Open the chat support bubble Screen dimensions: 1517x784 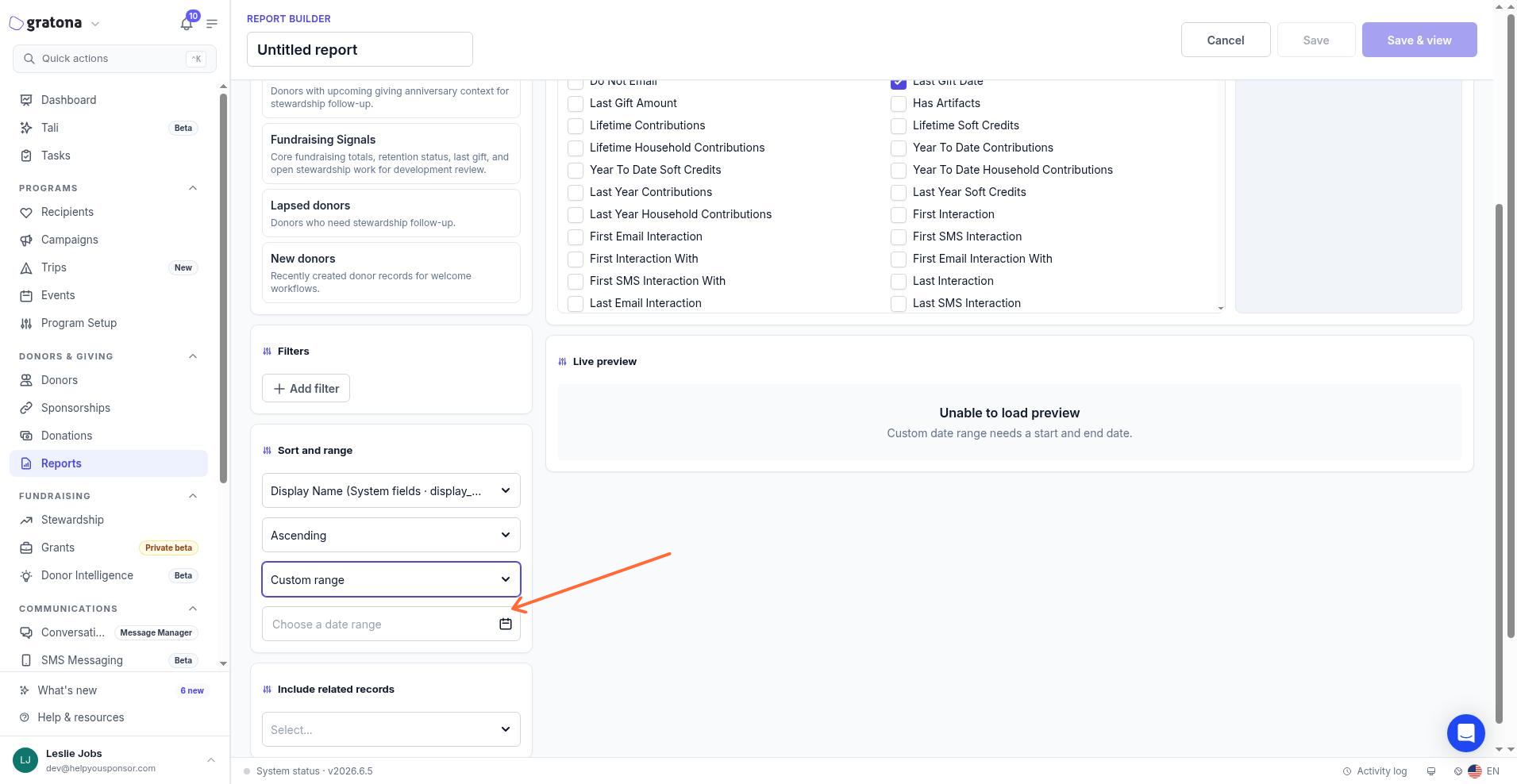(1465, 732)
